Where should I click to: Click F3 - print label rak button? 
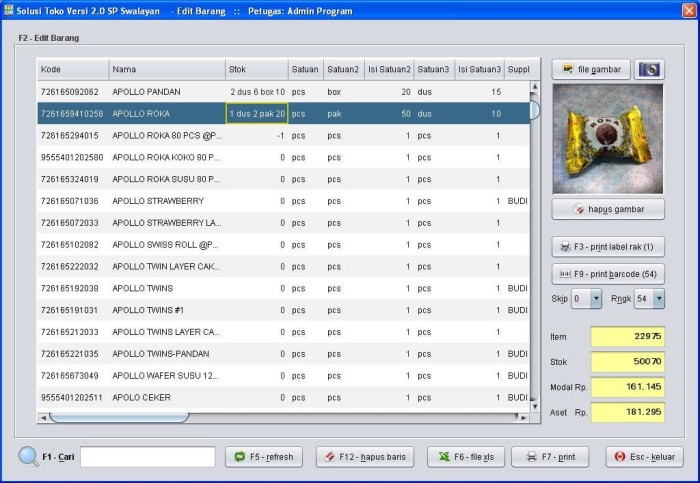(608, 247)
